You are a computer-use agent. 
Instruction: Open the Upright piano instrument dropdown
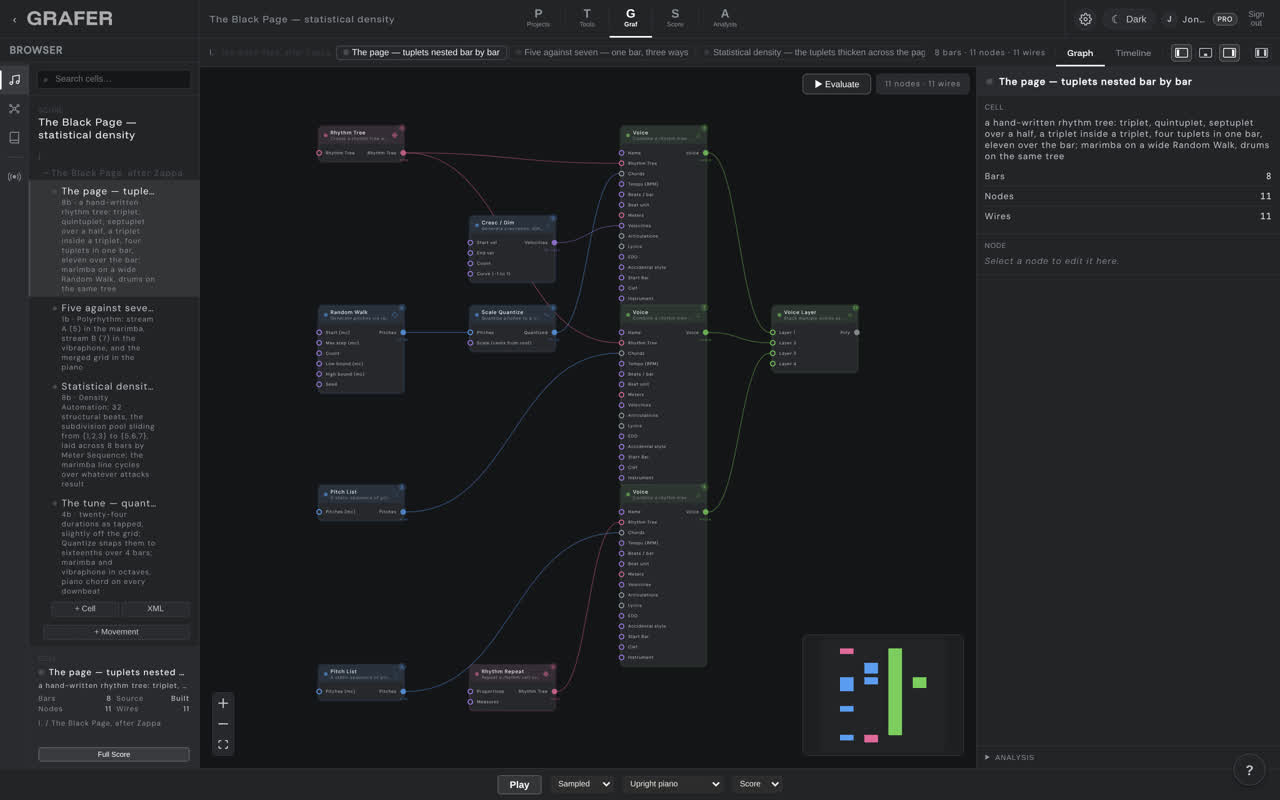click(x=674, y=784)
